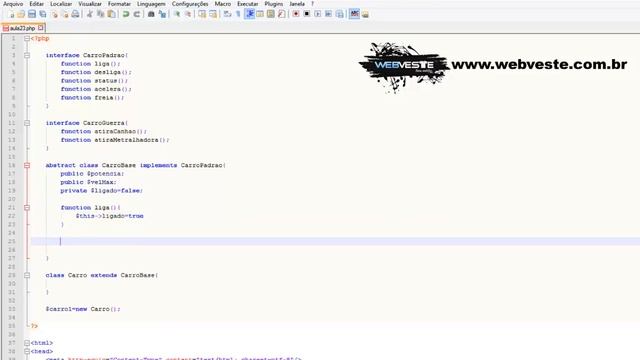Image resolution: width=640 pixels, height=360 pixels.
Task: Zoom in using the toolbar icon
Action: 177,14
